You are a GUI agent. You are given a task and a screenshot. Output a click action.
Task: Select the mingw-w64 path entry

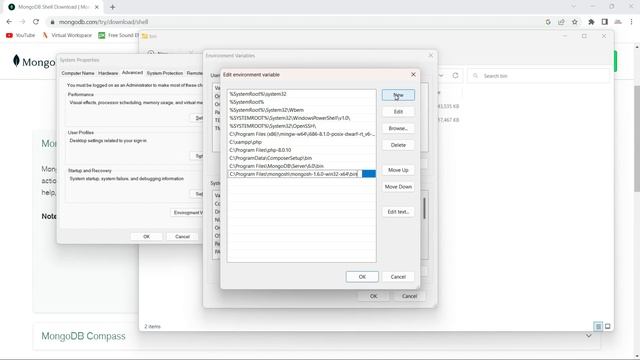click(301, 134)
